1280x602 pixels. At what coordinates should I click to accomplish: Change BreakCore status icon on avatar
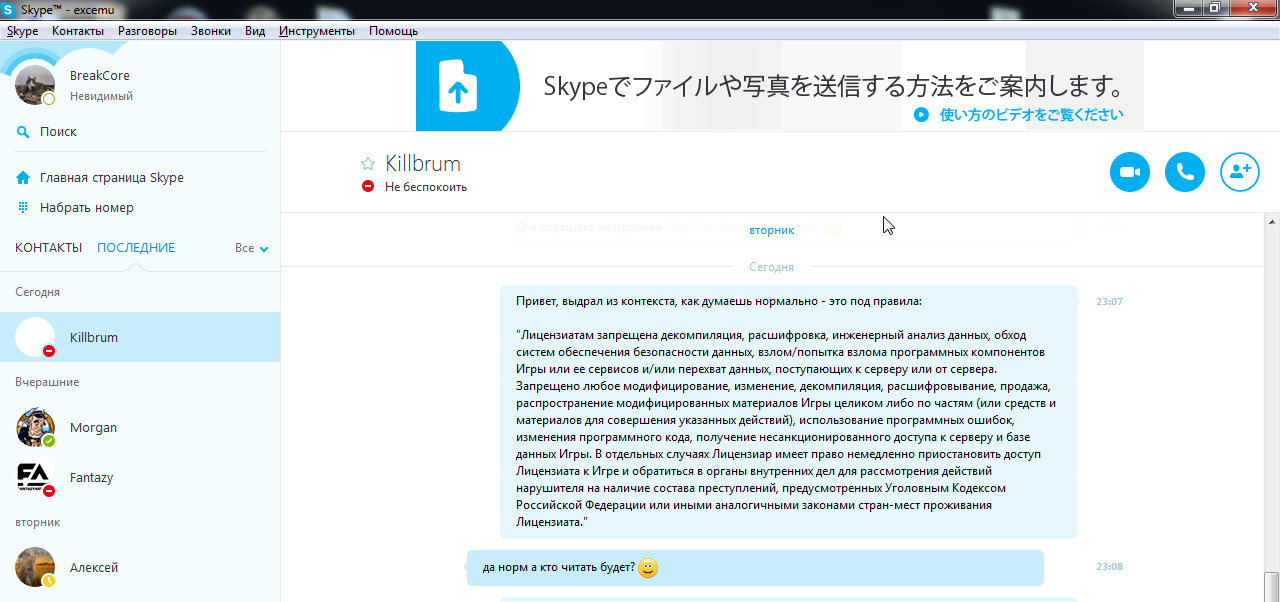click(x=49, y=99)
